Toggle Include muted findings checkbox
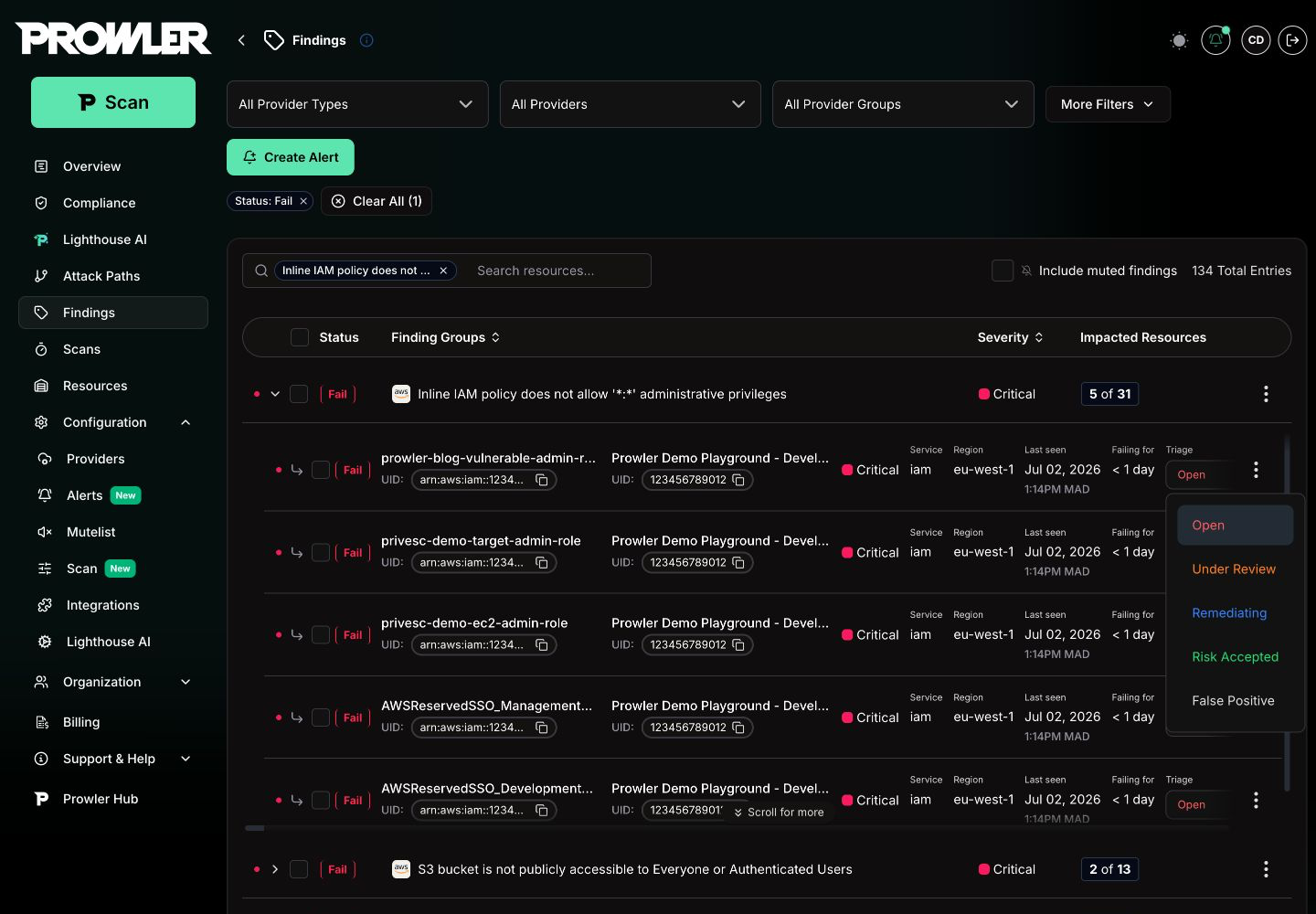The height and width of the screenshot is (914, 1316). click(1003, 271)
